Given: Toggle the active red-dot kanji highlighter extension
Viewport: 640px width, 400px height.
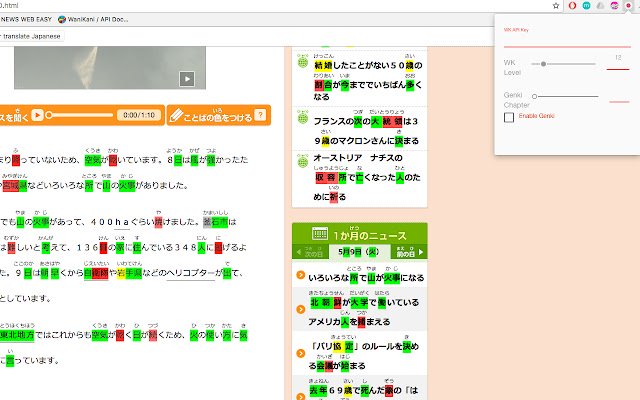Looking at the screenshot, I should tap(629, 6).
